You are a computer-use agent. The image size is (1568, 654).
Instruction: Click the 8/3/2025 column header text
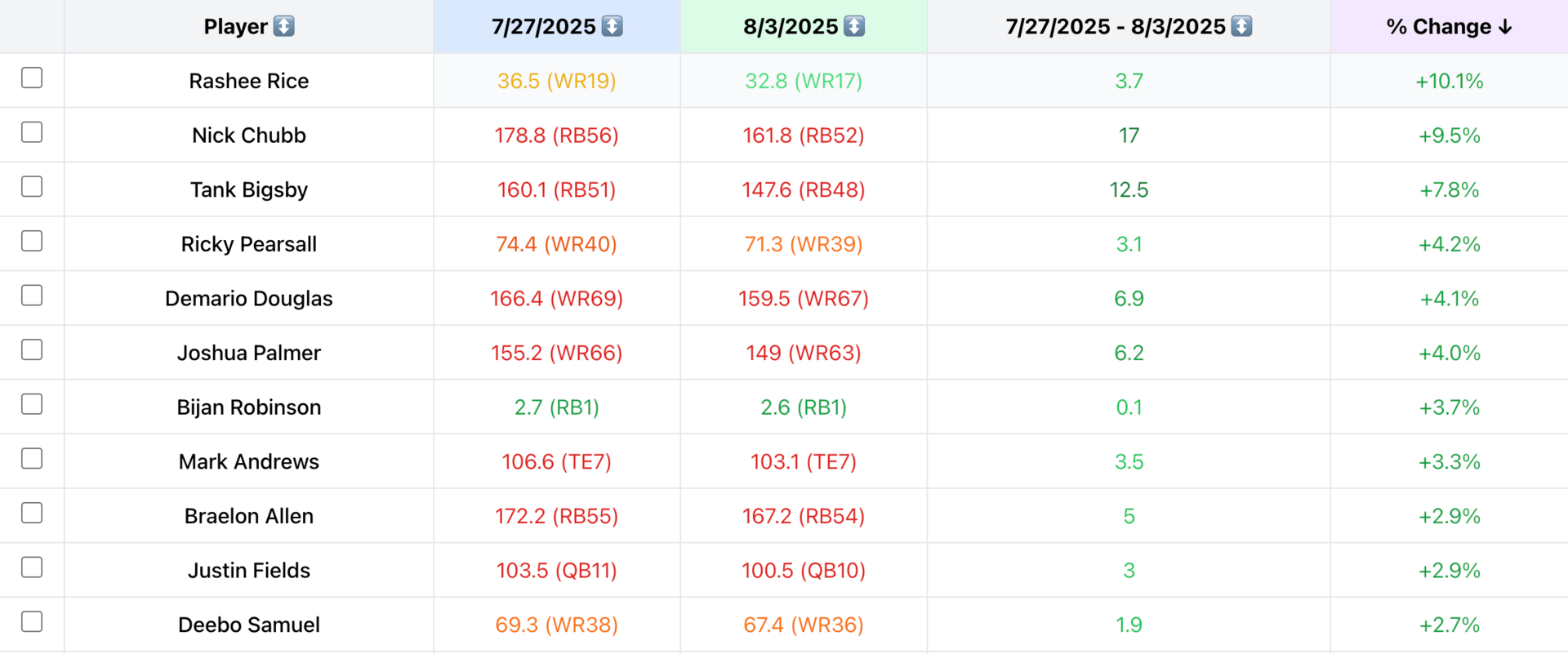pos(790,27)
